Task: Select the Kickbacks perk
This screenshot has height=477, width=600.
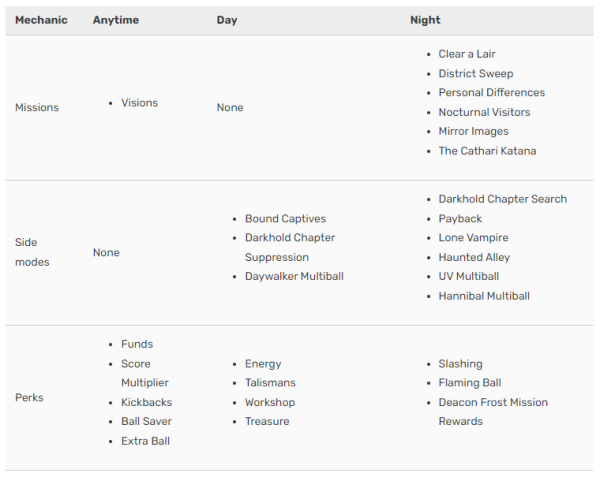Action: (146, 402)
